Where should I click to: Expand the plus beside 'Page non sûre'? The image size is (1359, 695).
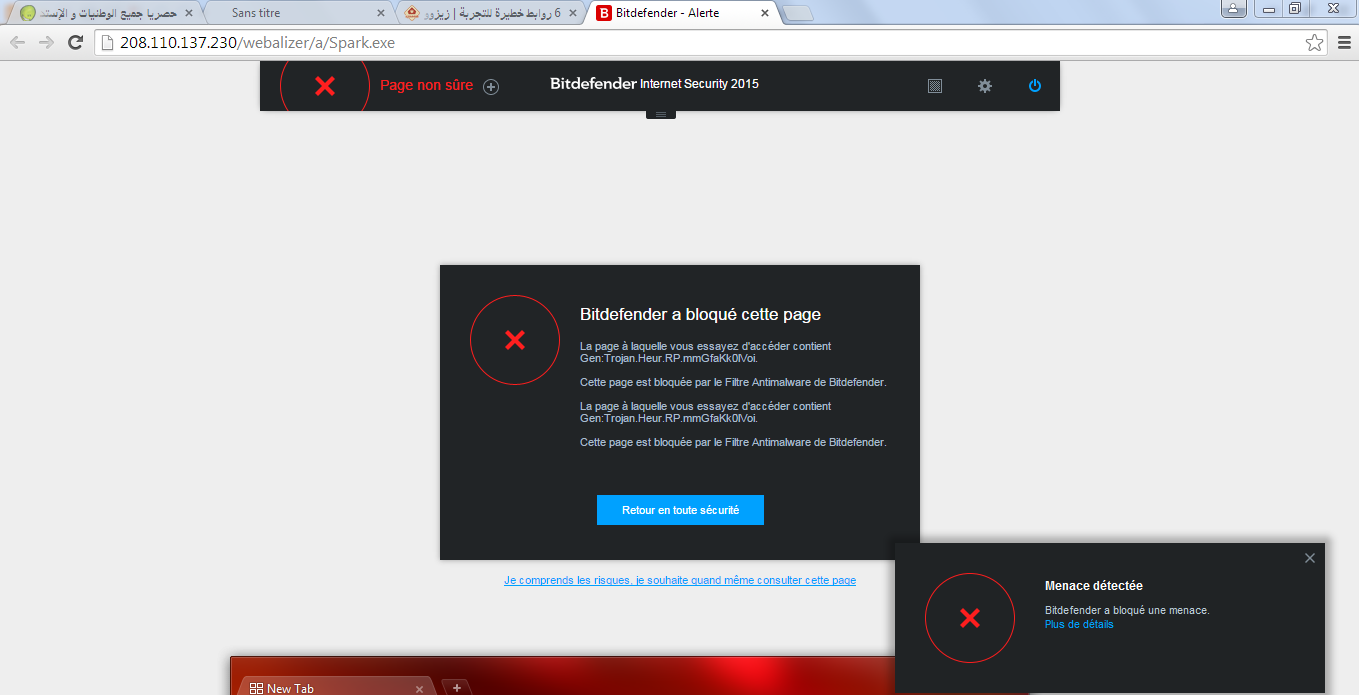tap(491, 86)
